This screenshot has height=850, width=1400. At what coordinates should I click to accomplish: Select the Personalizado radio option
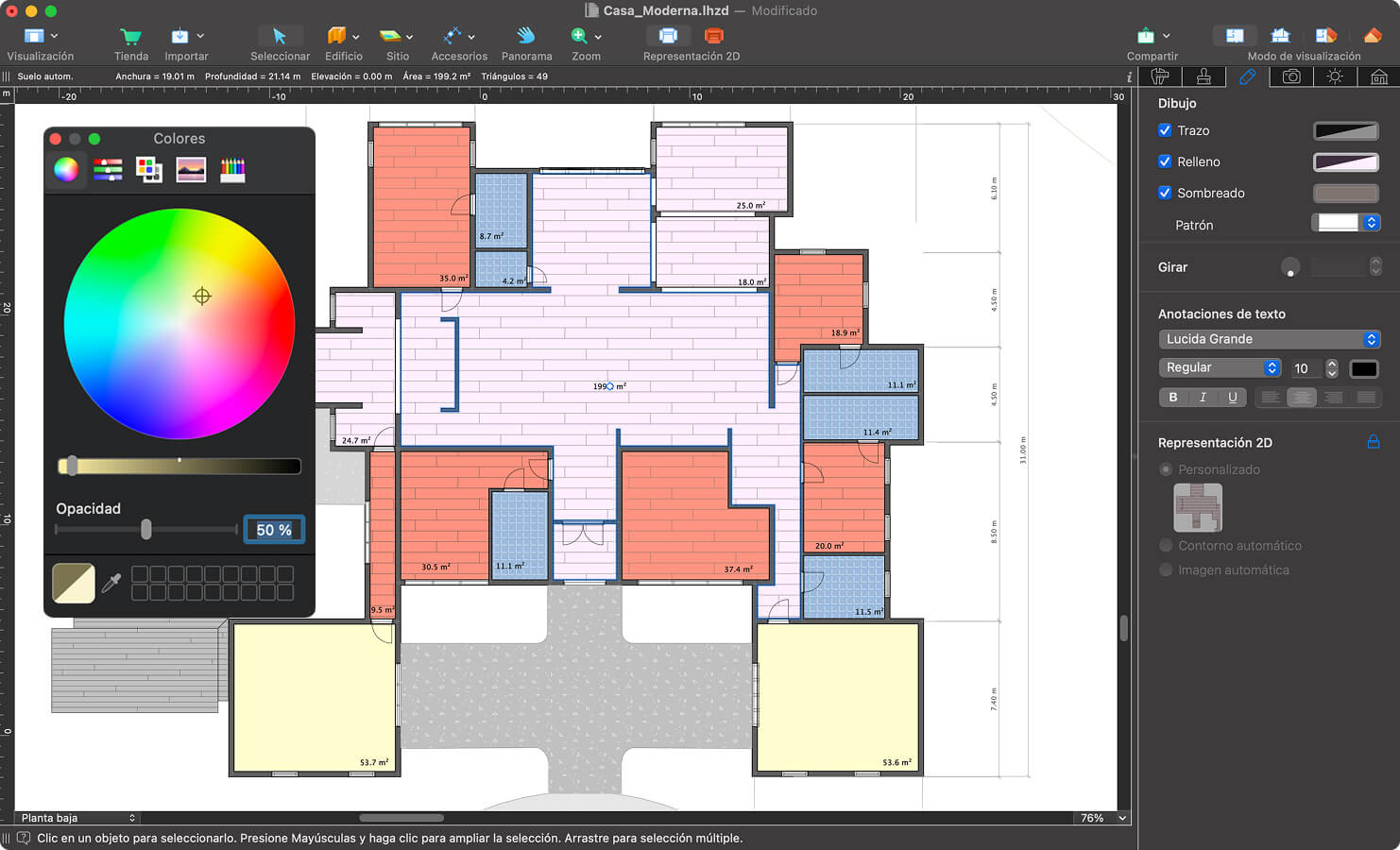point(1166,469)
